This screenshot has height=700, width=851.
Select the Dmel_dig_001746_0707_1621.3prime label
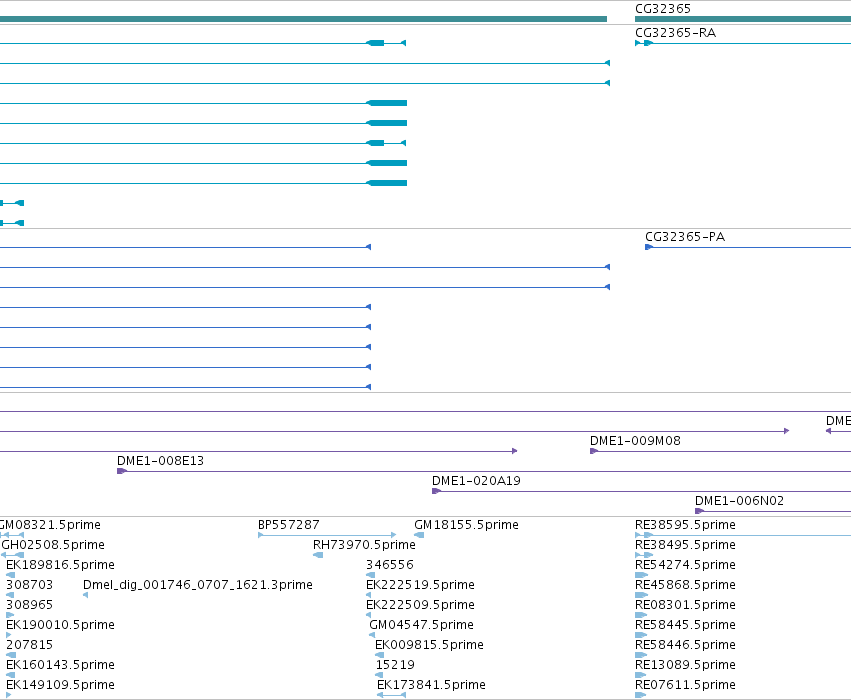pos(198,585)
